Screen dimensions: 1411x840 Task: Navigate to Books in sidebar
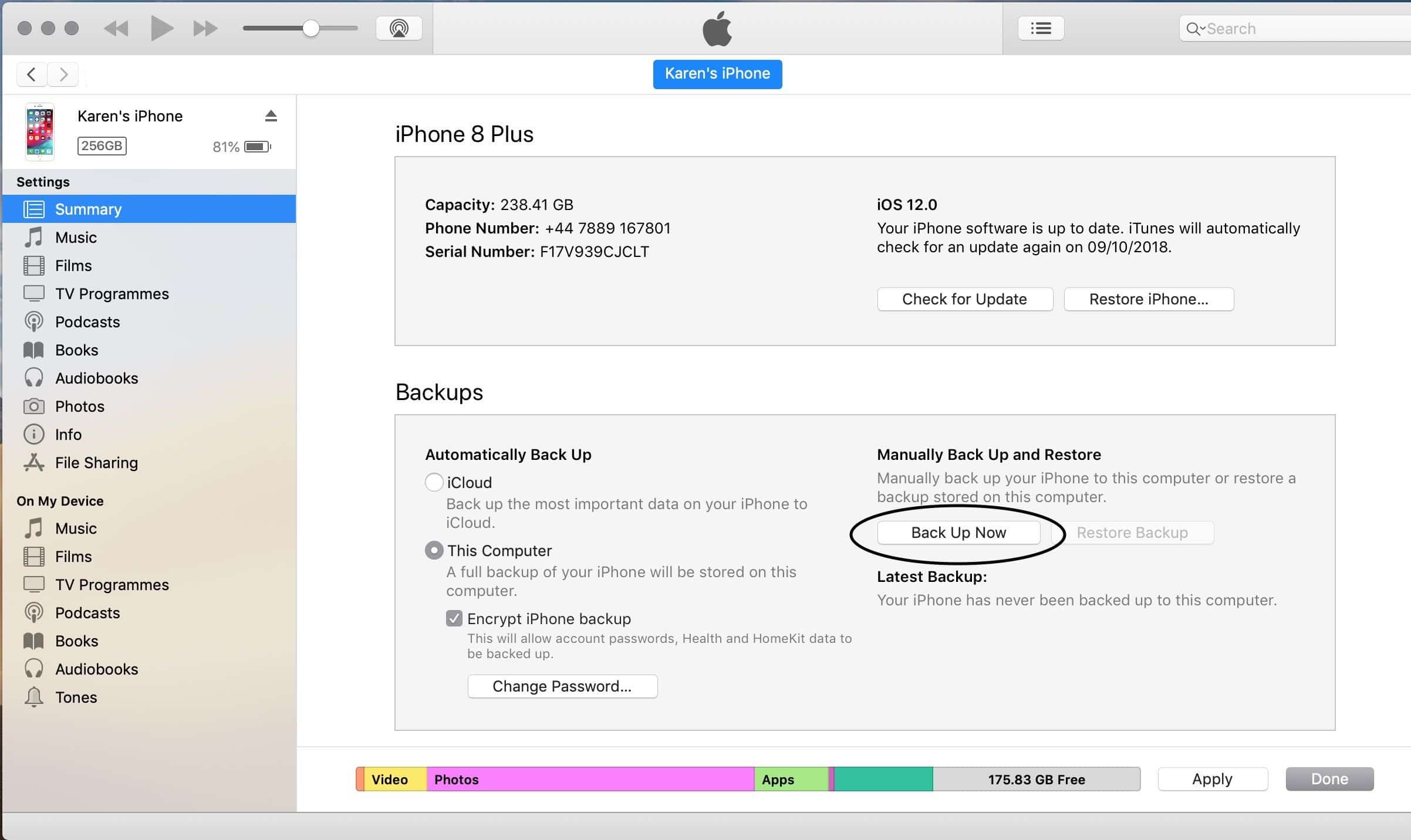pyautogui.click(x=75, y=349)
